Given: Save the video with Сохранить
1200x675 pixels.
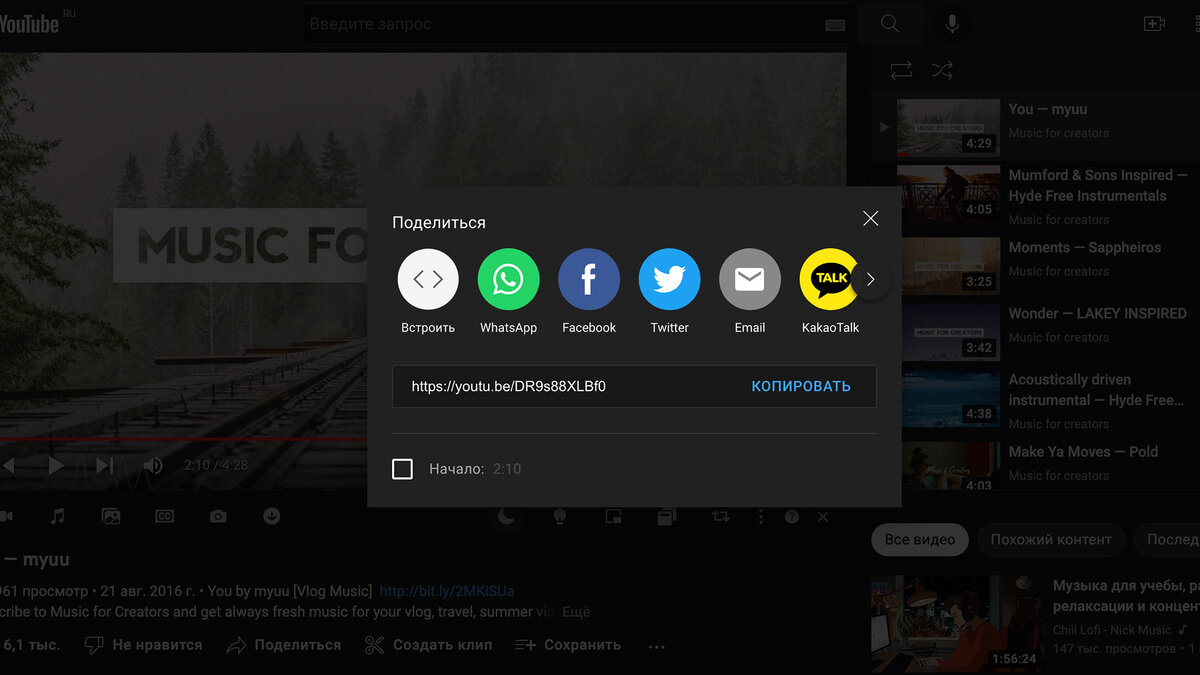Looking at the screenshot, I should (568, 645).
